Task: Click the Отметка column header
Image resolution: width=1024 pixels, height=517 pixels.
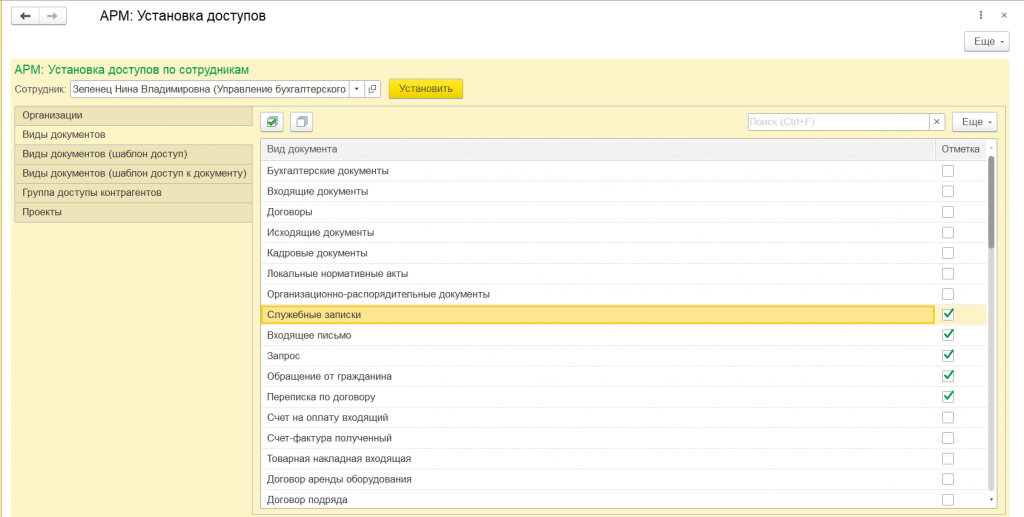Action: (961, 149)
